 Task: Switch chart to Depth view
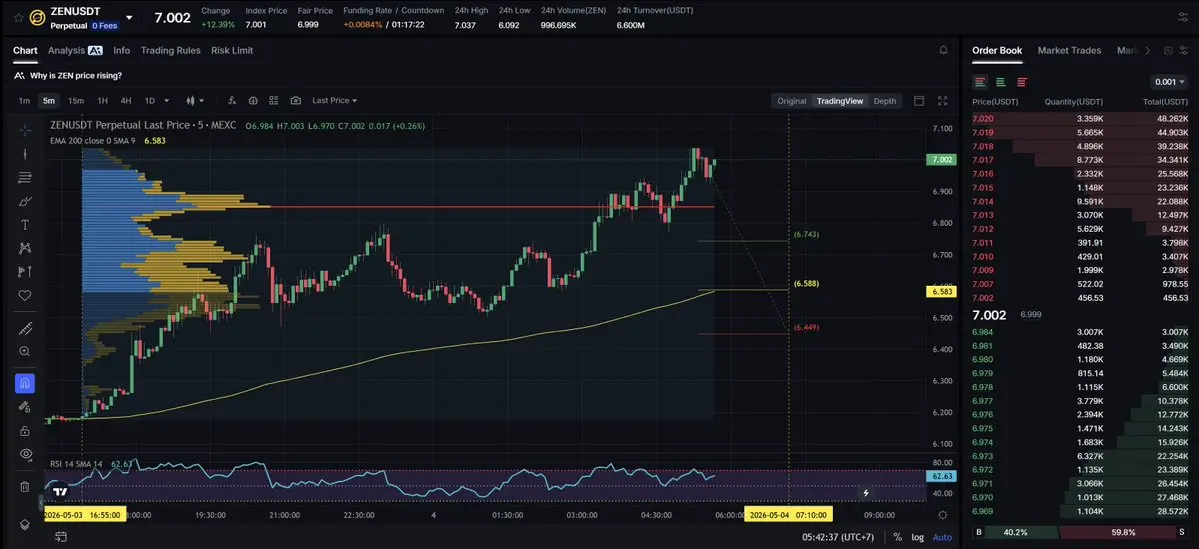[885, 101]
